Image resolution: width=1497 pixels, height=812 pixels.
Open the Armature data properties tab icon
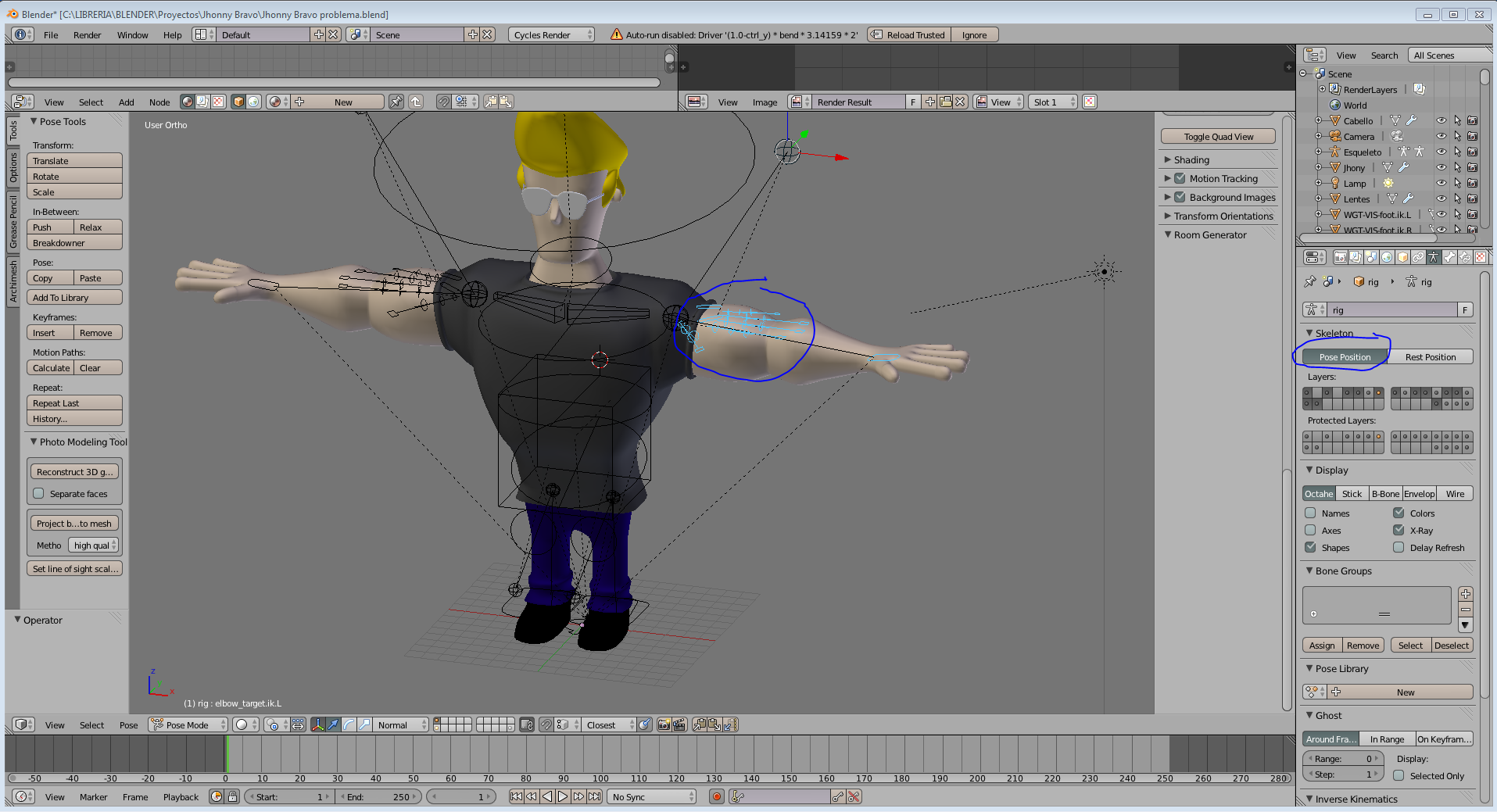click(1434, 257)
